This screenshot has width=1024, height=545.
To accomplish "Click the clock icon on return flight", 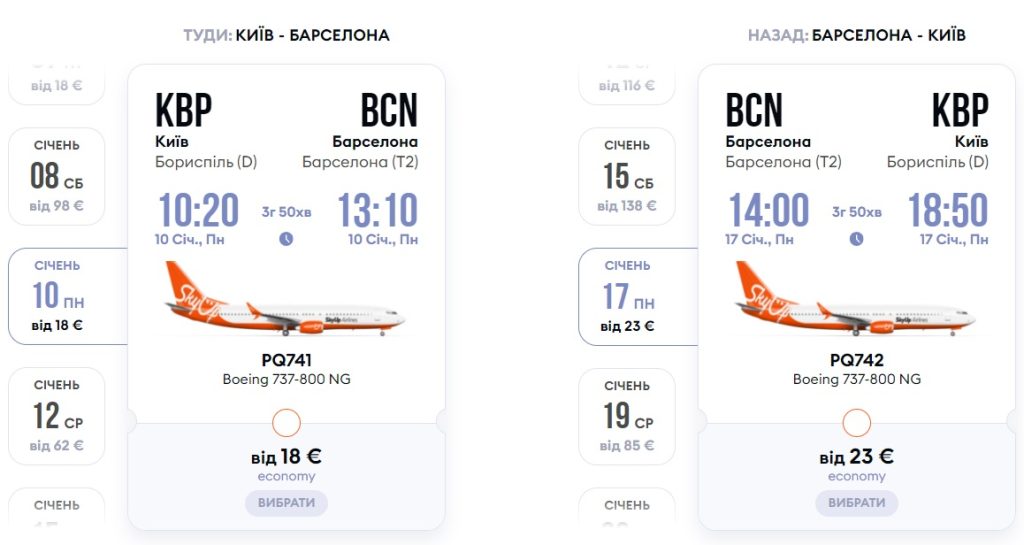I will point(856,239).
